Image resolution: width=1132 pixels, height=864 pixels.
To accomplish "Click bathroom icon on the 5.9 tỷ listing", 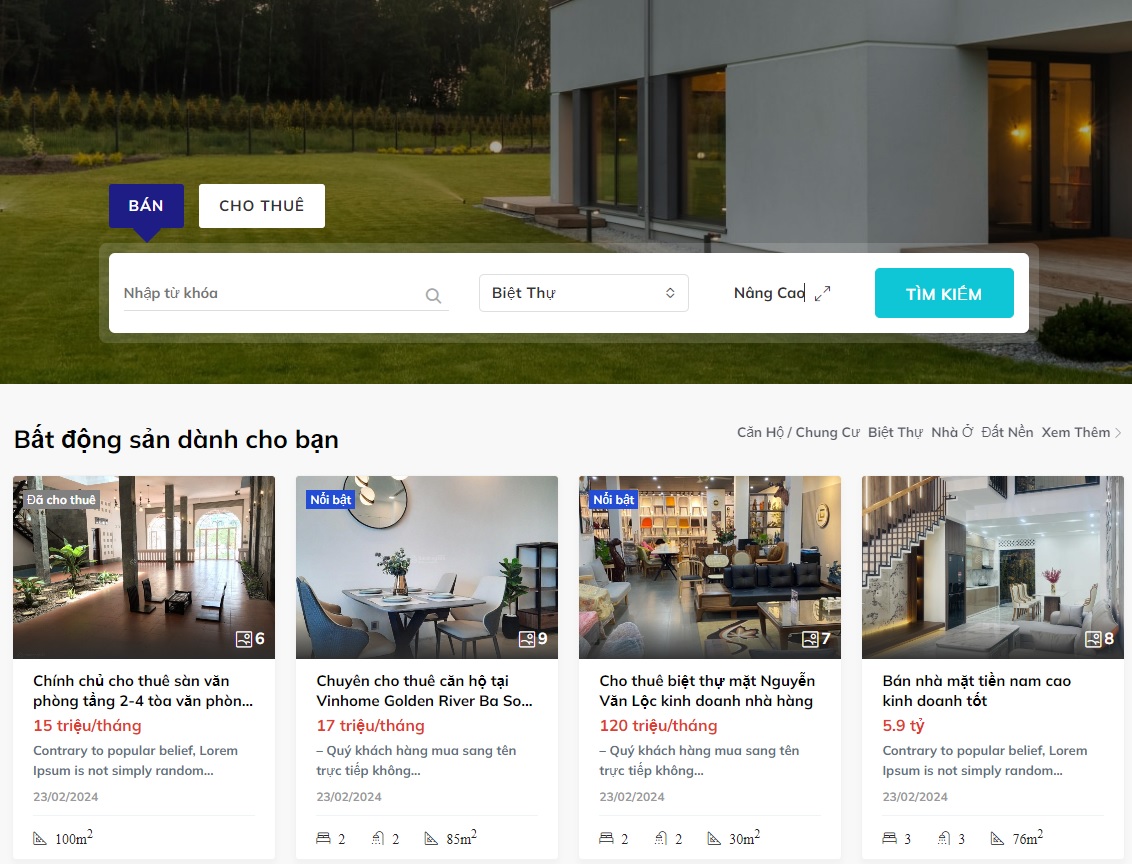I will (944, 838).
